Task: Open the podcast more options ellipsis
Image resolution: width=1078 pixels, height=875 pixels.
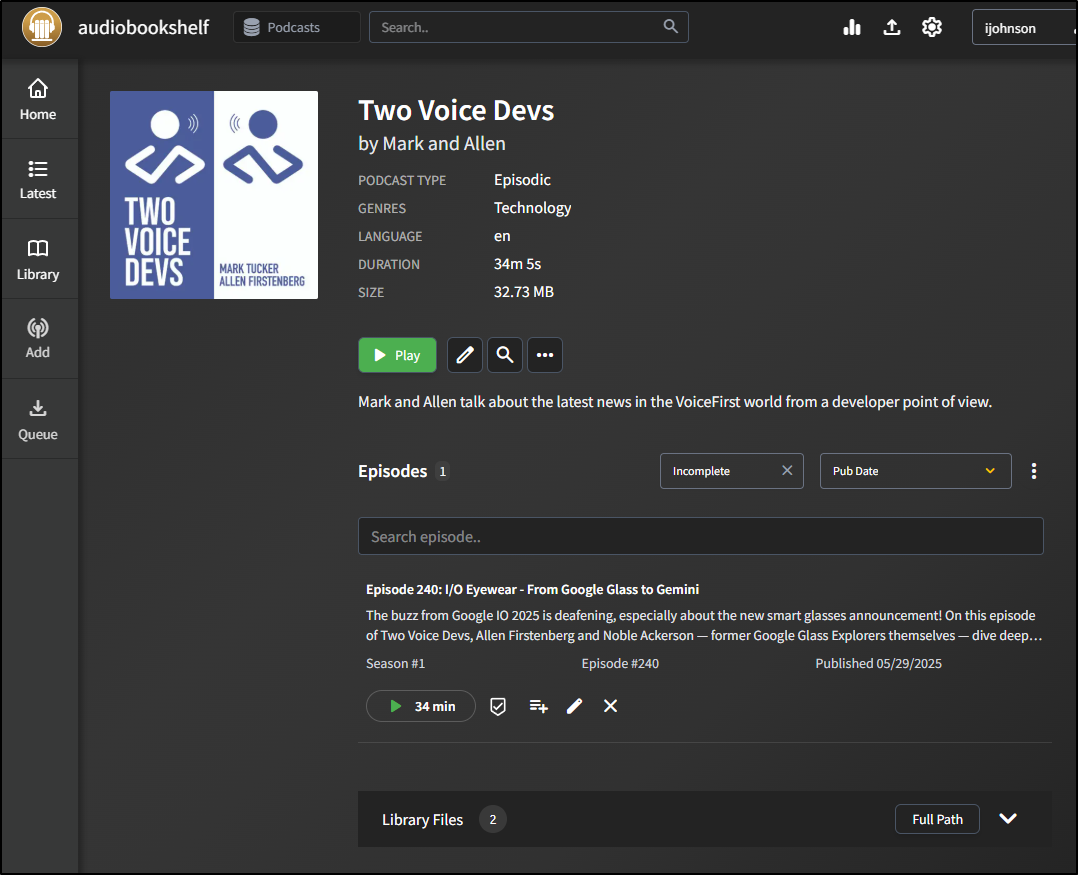Action: [x=545, y=355]
